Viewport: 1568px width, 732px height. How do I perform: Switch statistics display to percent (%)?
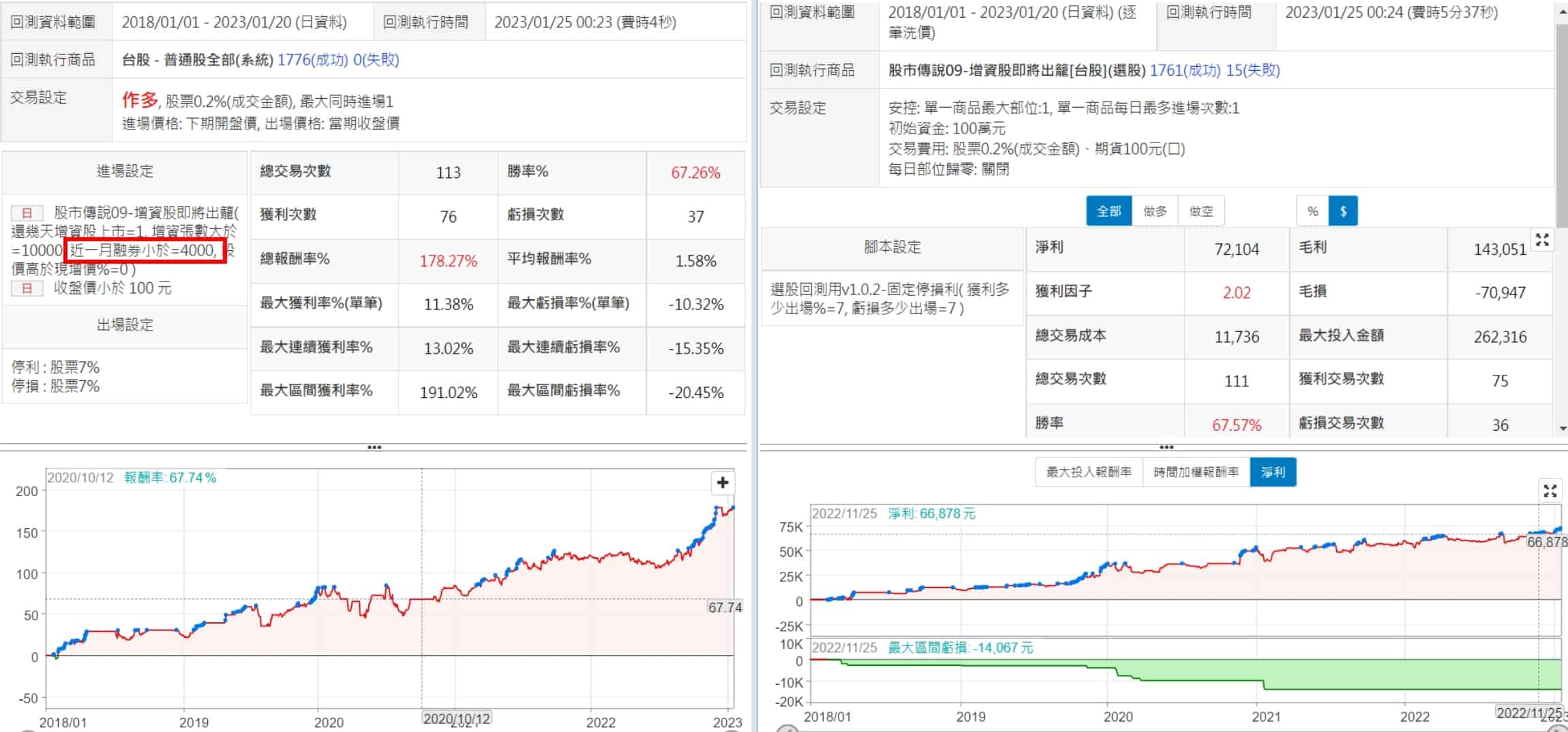[1312, 211]
